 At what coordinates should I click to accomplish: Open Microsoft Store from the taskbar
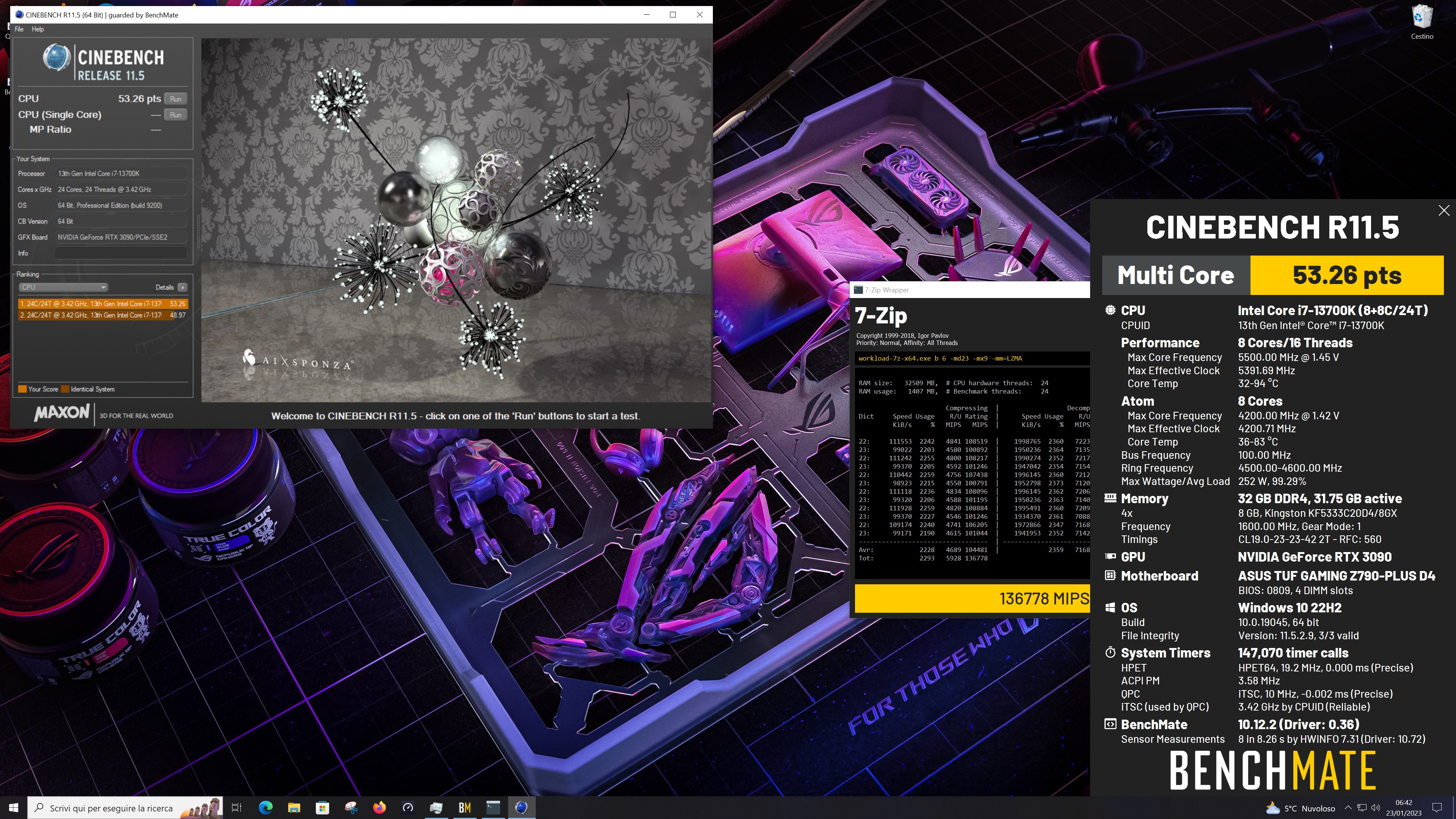322,808
